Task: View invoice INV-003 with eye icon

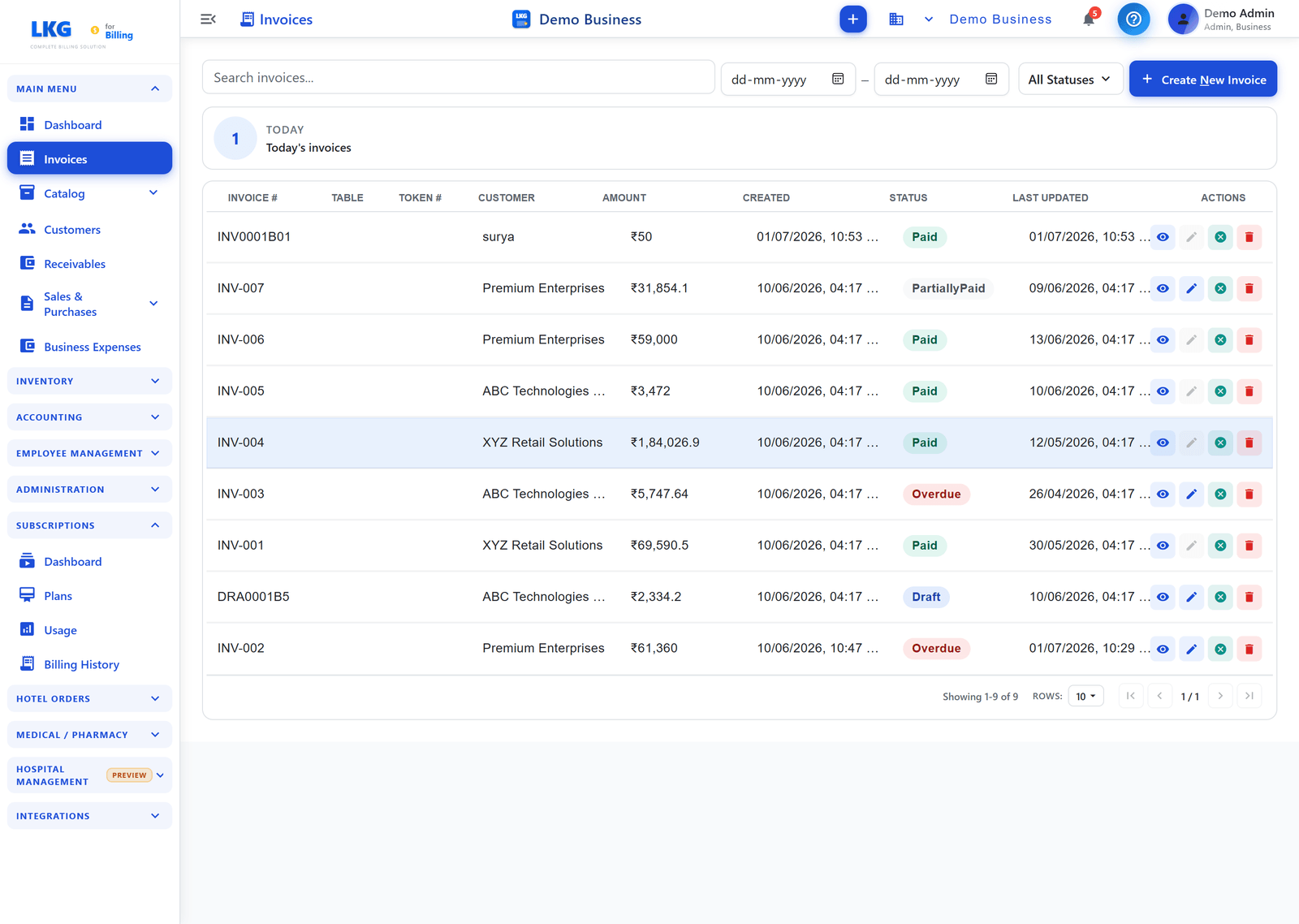Action: (x=1163, y=494)
